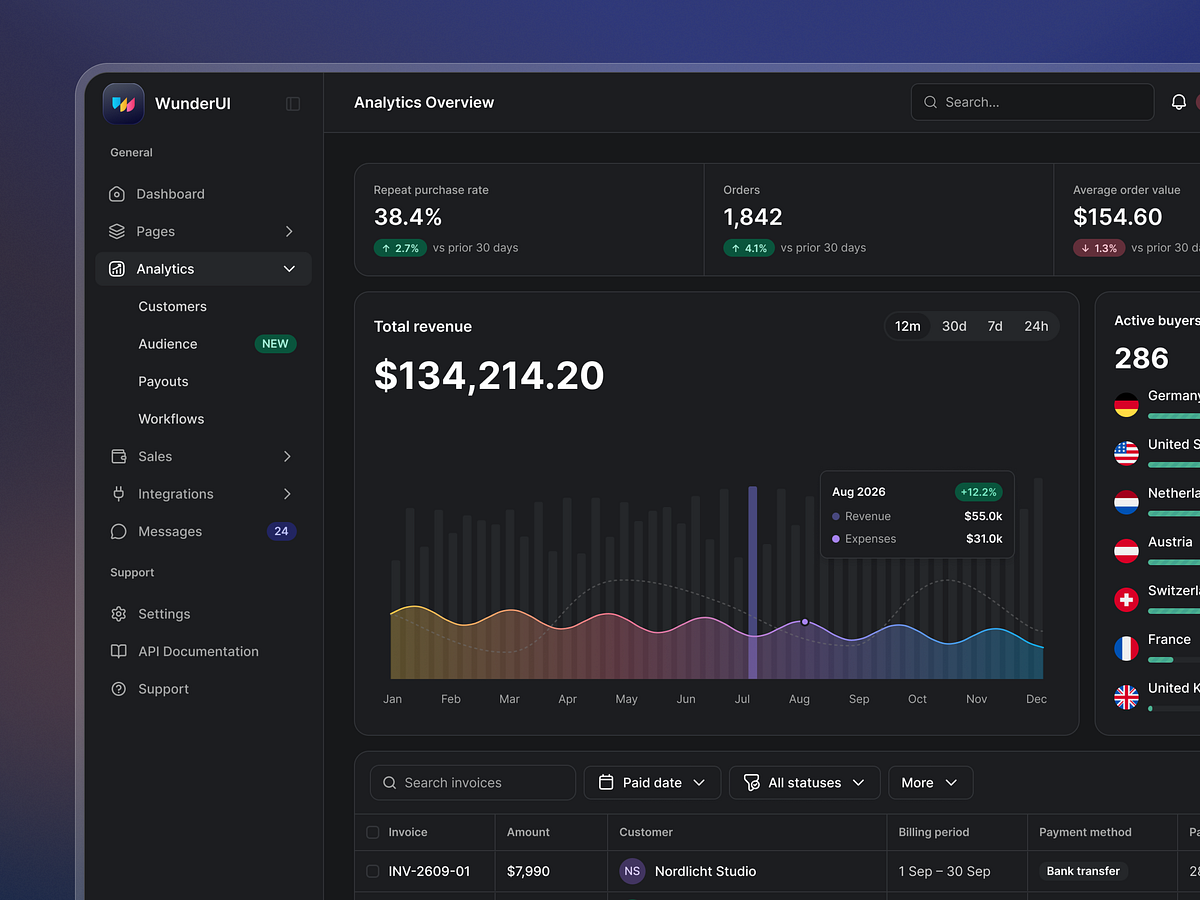This screenshot has width=1200, height=900.
Task: Click the France flag icon
Action: click(1126, 648)
